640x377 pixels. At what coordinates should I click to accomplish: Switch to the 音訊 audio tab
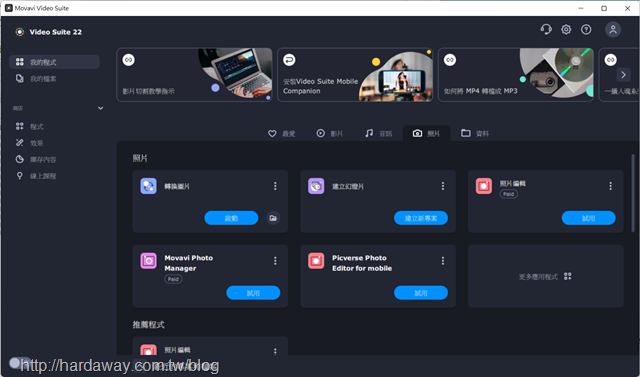point(378,133)
